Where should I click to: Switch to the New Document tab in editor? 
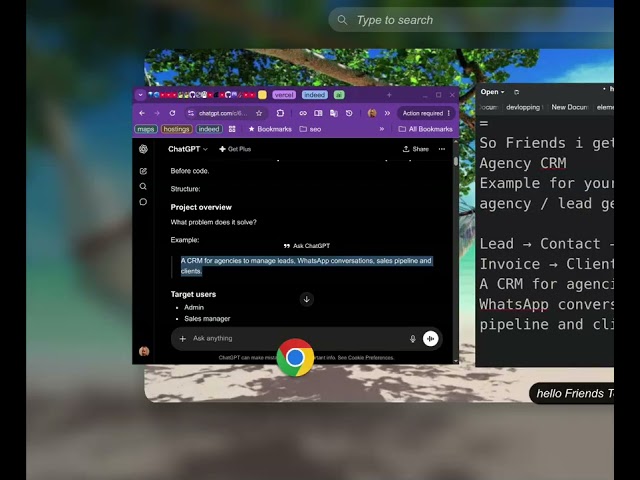click(570, 107)
